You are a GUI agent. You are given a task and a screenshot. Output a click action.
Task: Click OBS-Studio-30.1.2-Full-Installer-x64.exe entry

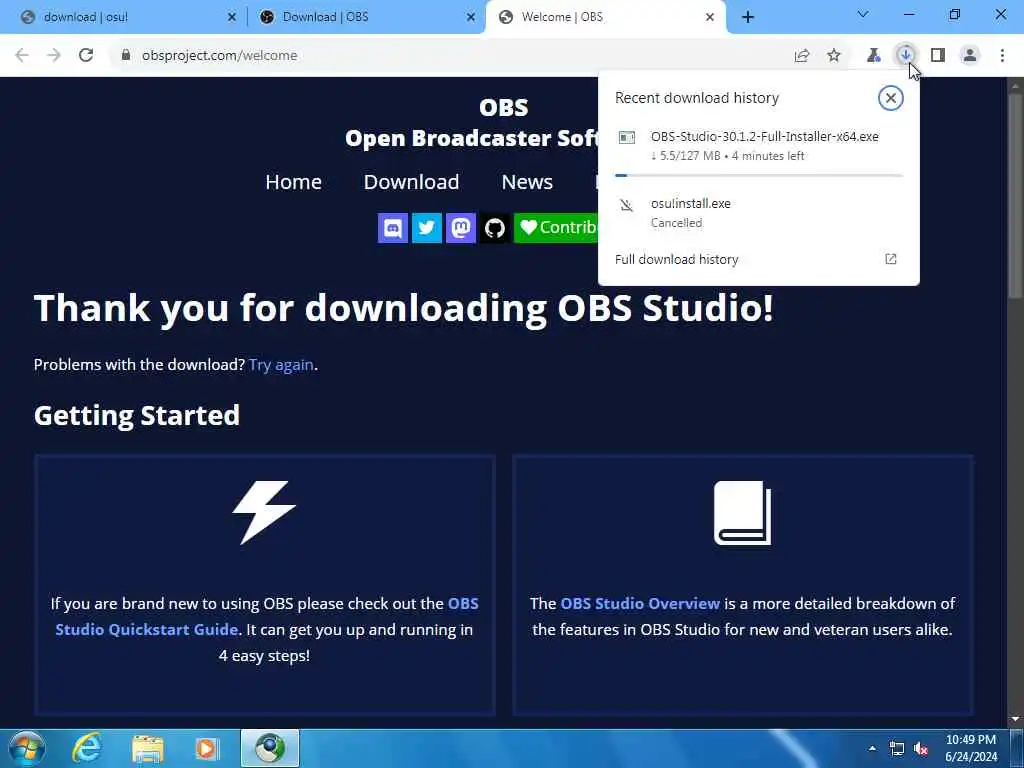(759, 146)
